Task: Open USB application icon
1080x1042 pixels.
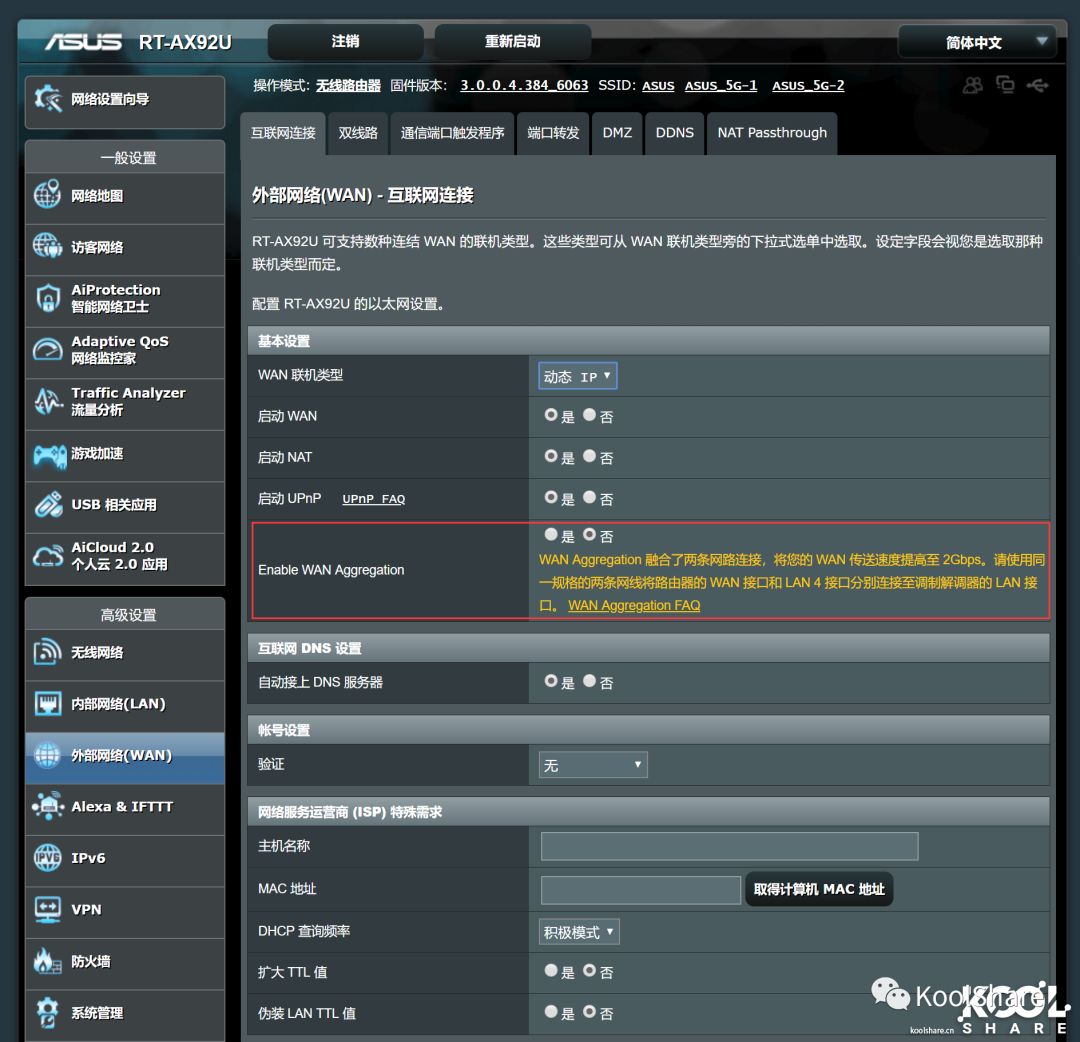Action: [48, 505]
